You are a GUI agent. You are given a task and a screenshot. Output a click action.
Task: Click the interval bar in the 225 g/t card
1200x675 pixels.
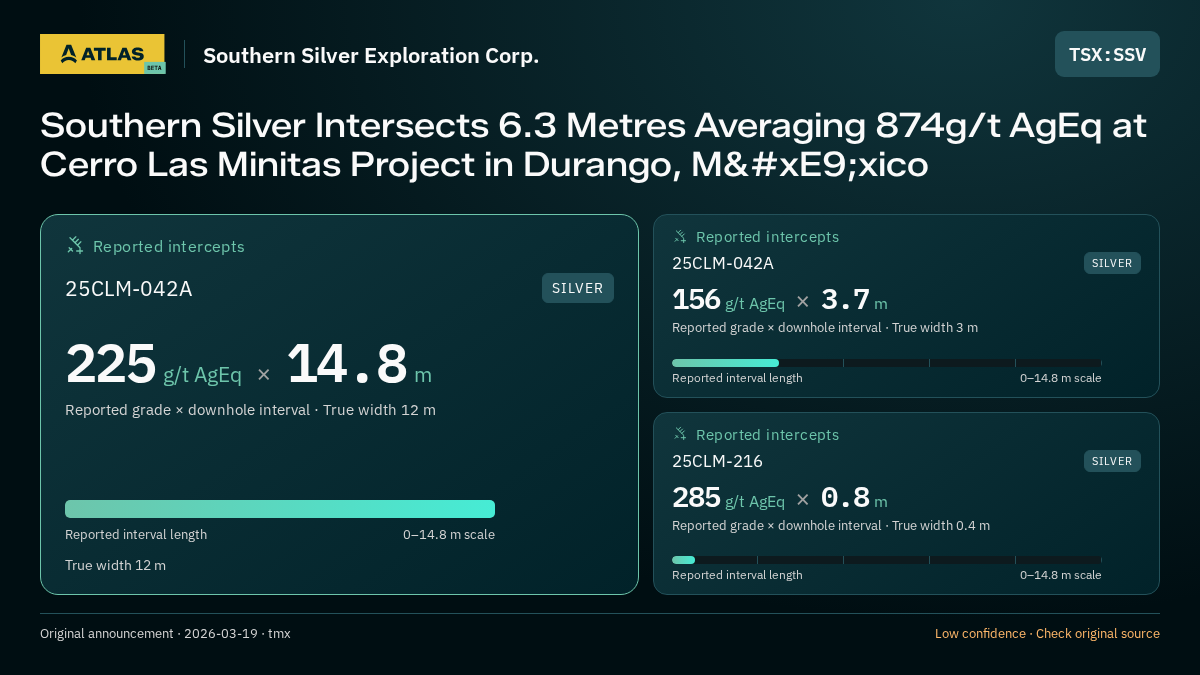(280, 509)
